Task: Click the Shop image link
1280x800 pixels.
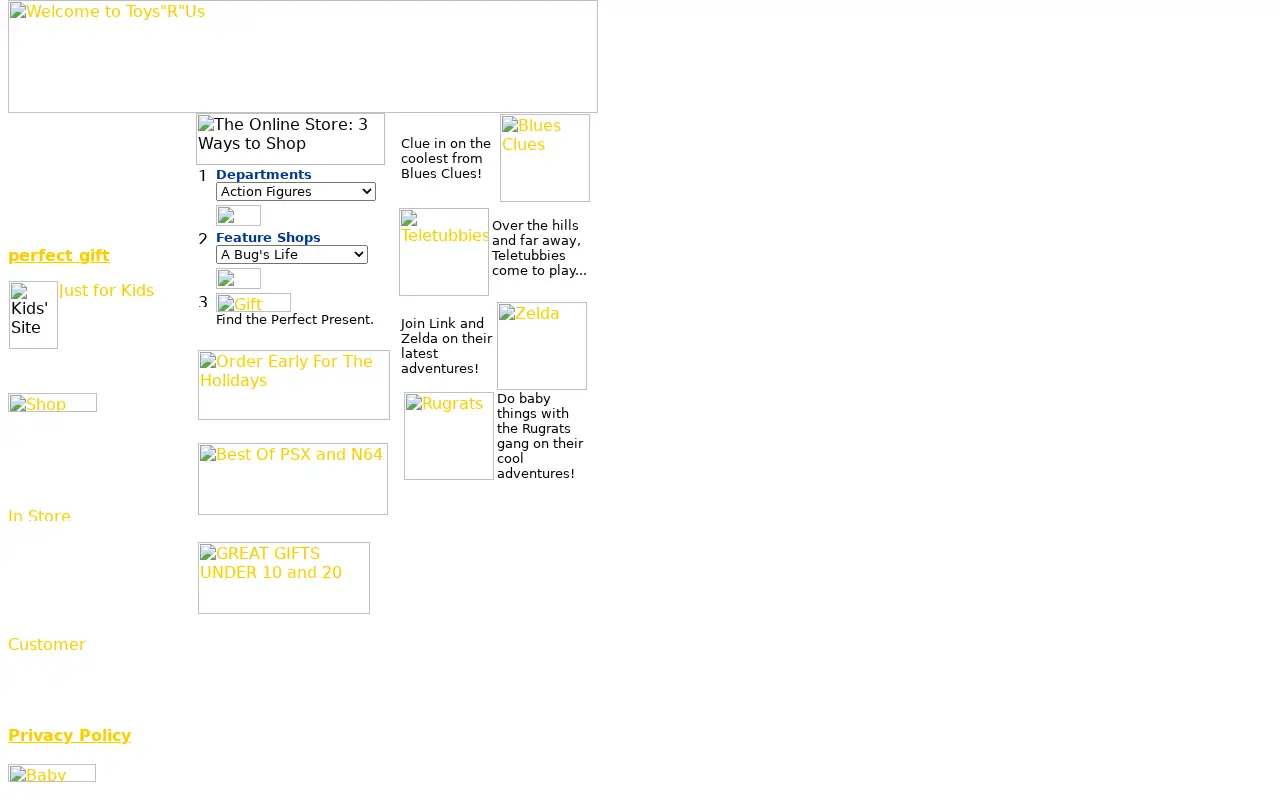Action: pos(53,403)
